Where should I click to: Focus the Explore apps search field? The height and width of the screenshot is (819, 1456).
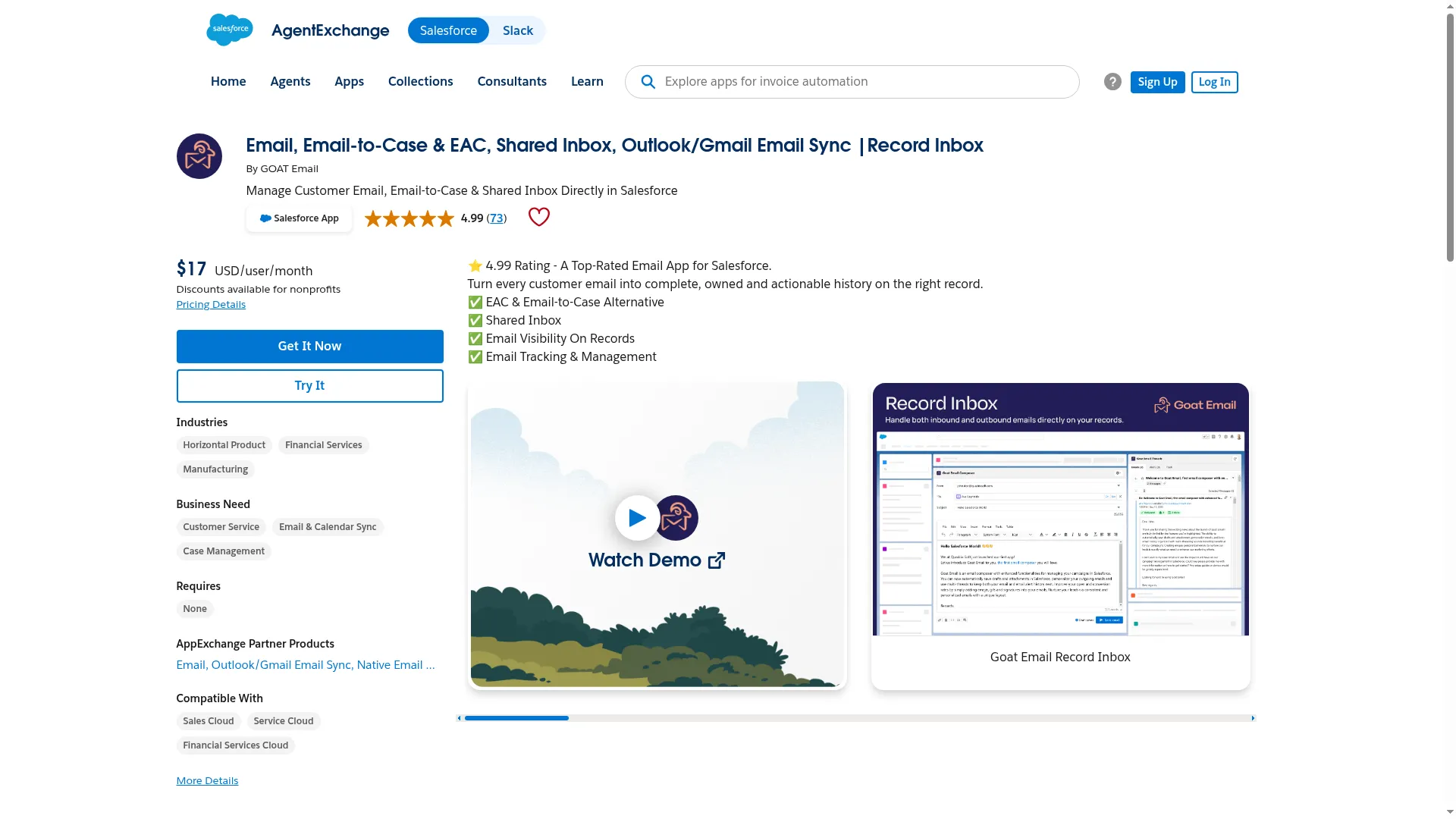pos(852,82)
